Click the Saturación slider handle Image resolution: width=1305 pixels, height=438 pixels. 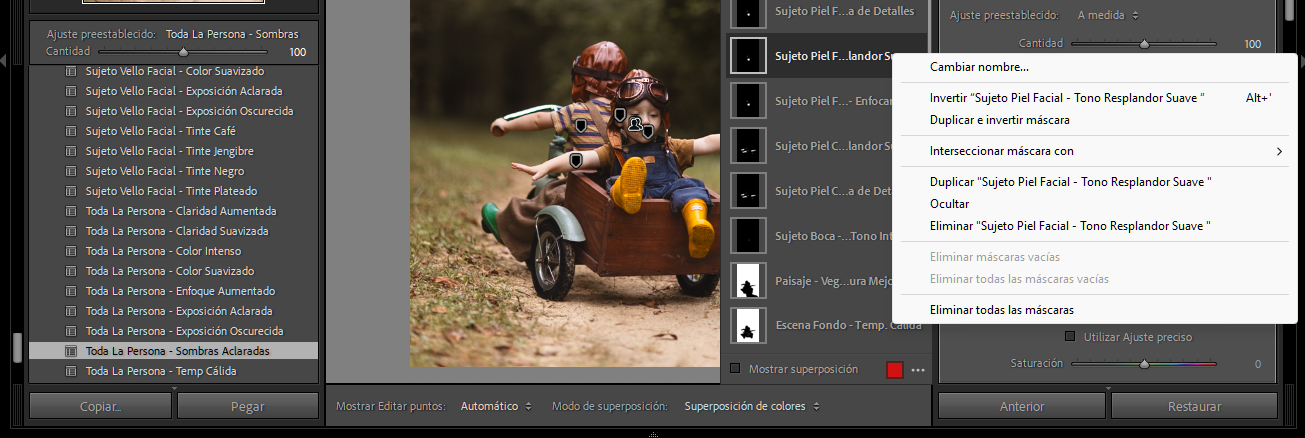click(x=1144, y=364)
